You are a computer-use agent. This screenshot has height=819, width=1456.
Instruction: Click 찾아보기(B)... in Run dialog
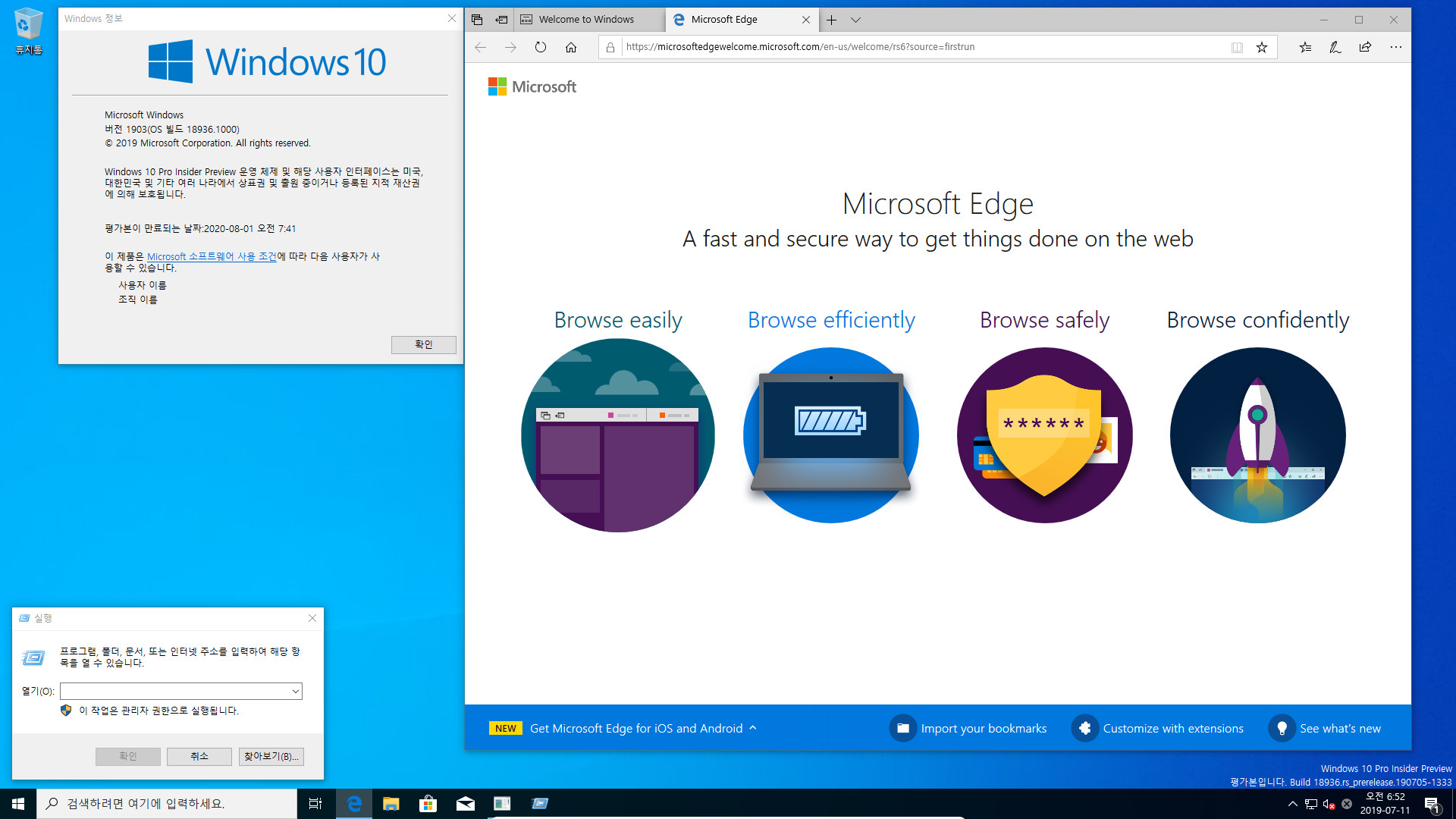pyautogui.click(x=271, y=756)
